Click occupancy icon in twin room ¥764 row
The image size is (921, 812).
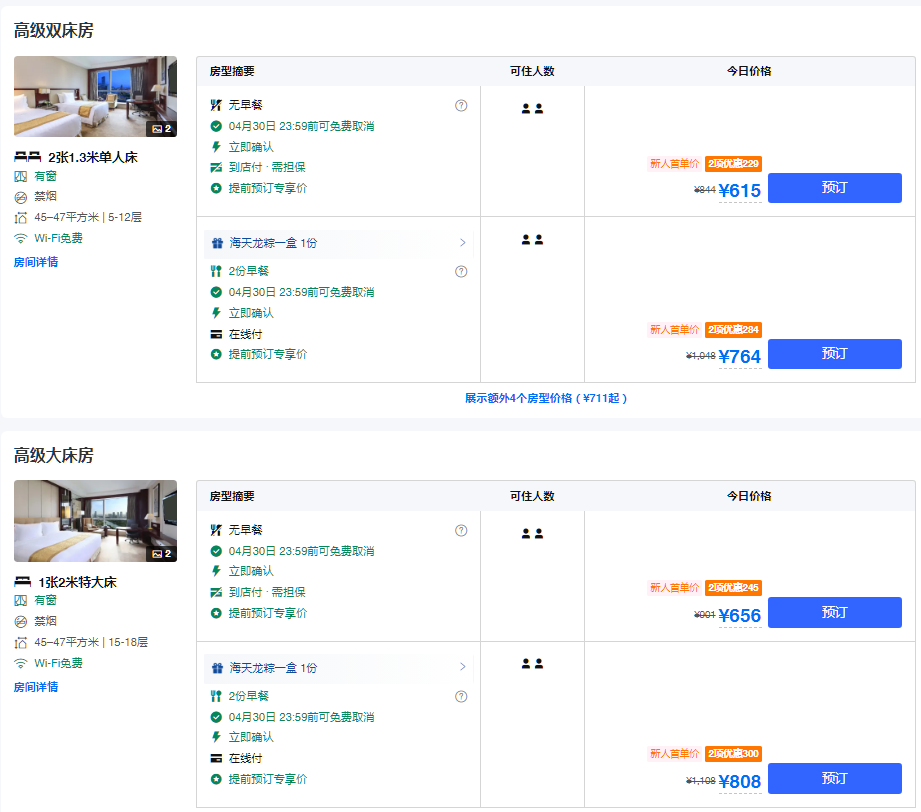coord(532,240)
